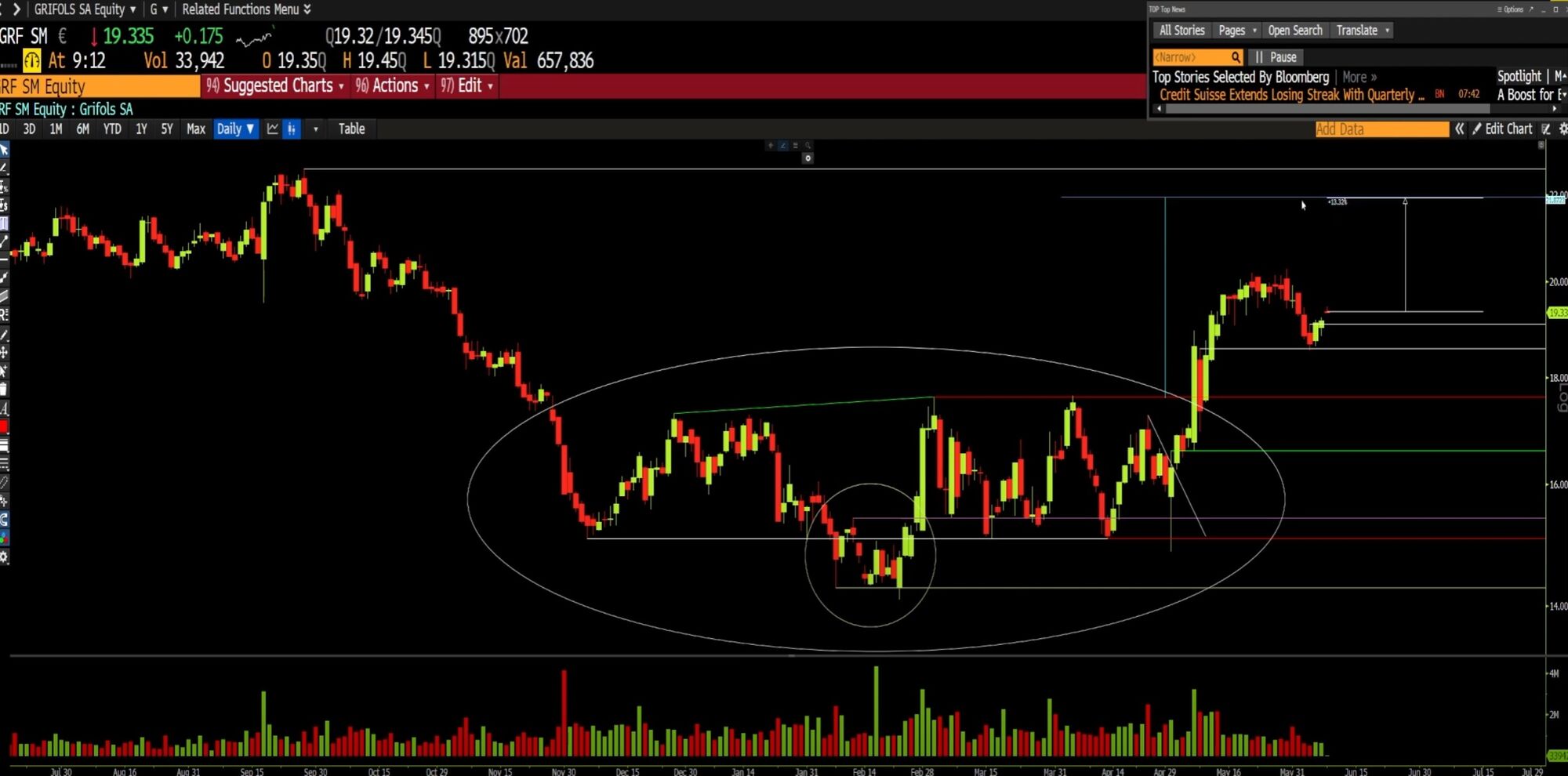Click the news scrollbar left arrow

tap(1160, 109)
